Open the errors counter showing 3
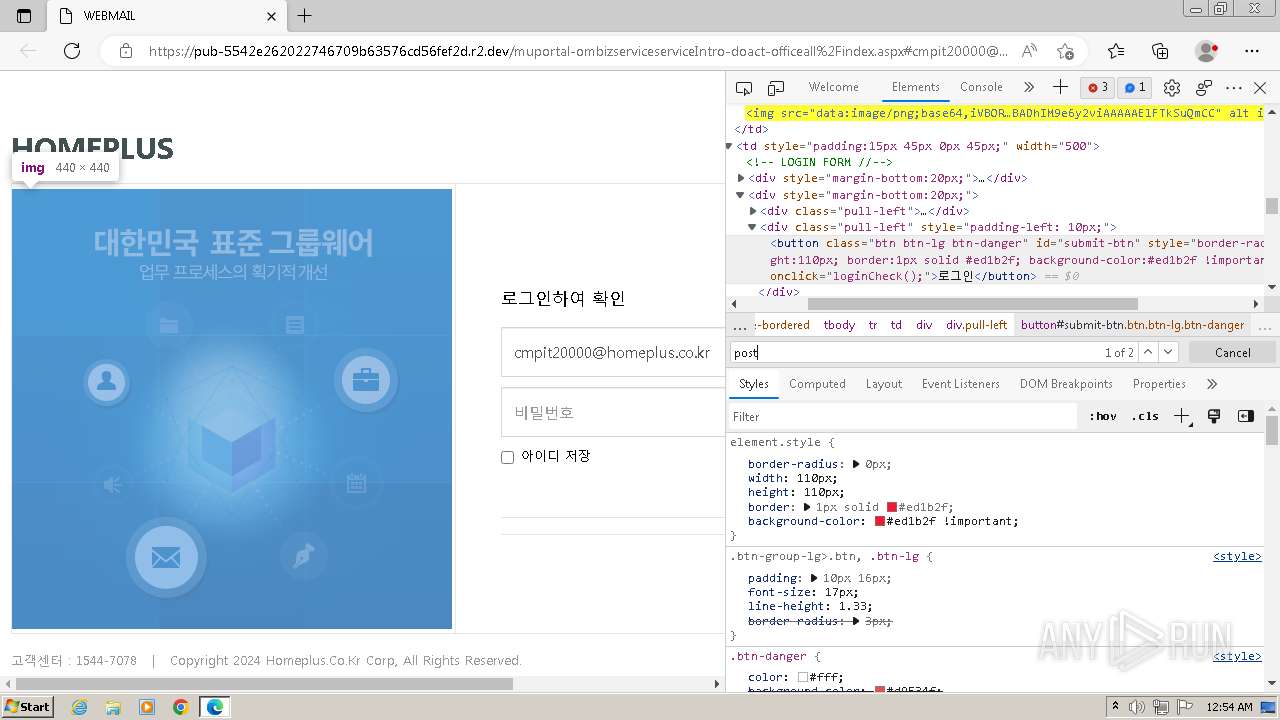 (1098, 87)
